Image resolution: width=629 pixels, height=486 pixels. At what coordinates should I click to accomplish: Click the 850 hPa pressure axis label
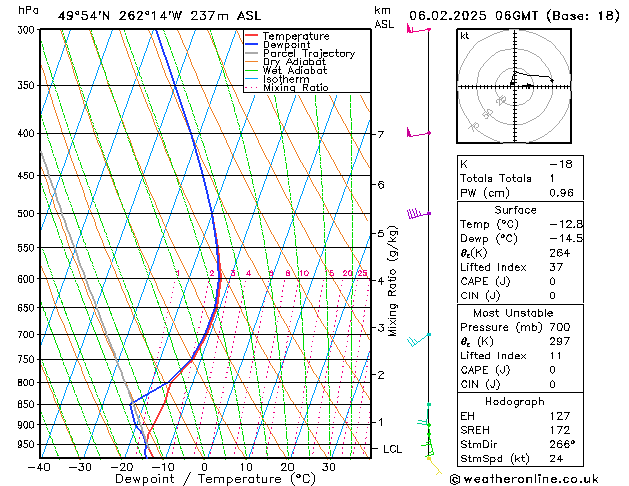[x=26, y=404]
